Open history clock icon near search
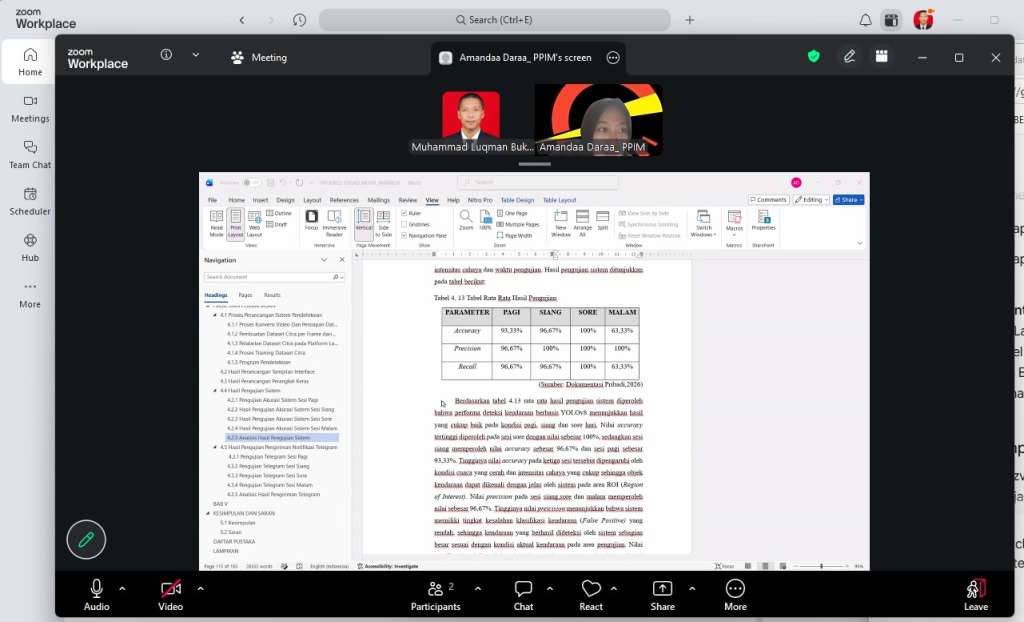The width and height of the screenshot is (1024, 622). [x=300, y=20]
